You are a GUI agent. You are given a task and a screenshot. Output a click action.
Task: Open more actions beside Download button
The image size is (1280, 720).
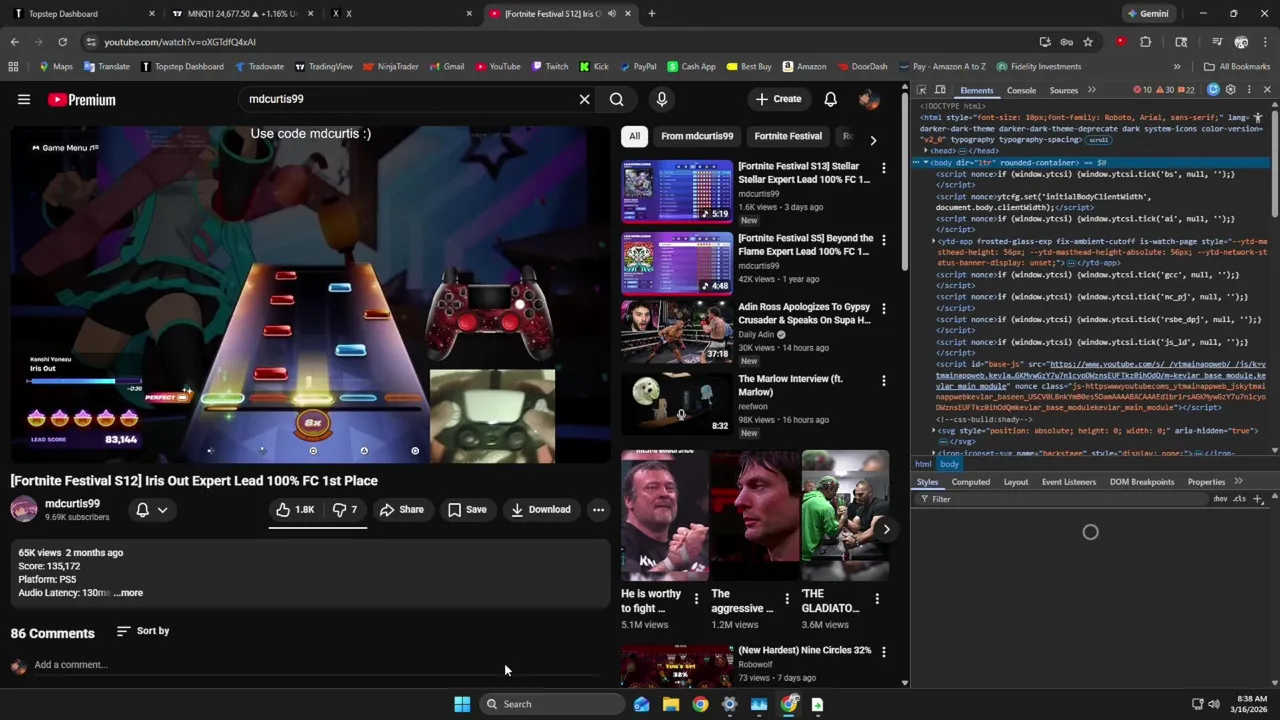[598, 510]
